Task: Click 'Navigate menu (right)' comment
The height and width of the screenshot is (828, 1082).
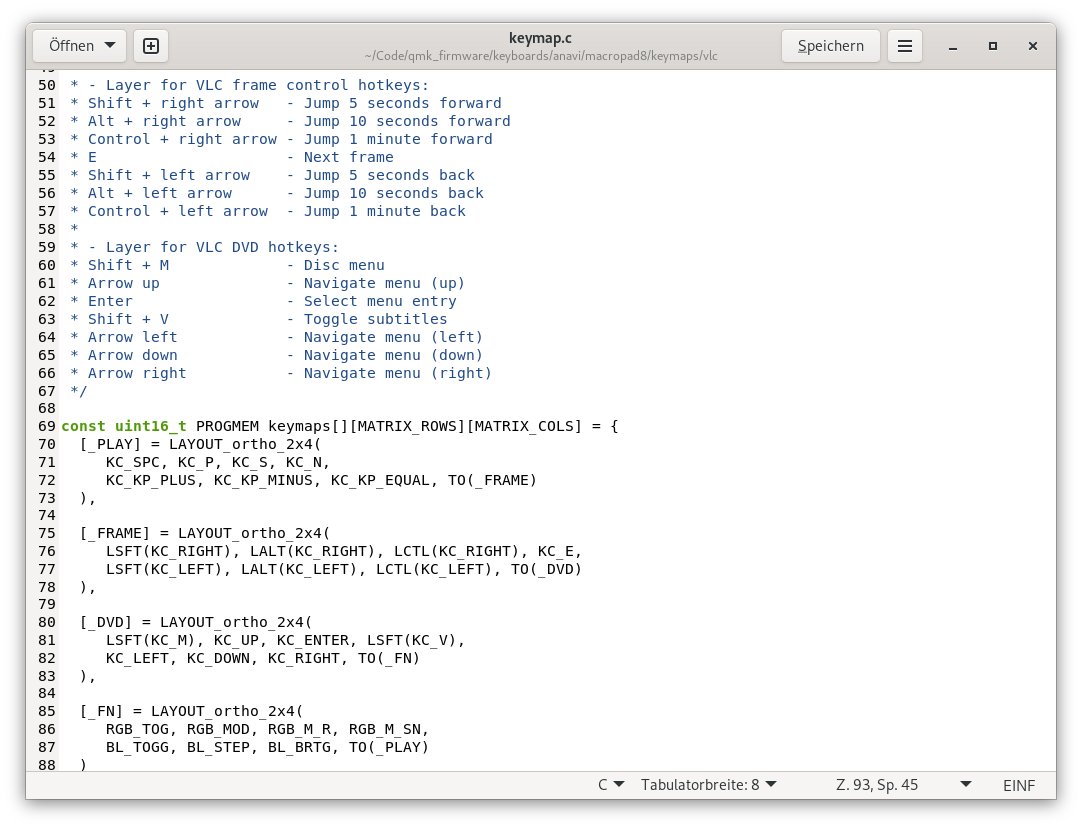Action: click(398, 373)
